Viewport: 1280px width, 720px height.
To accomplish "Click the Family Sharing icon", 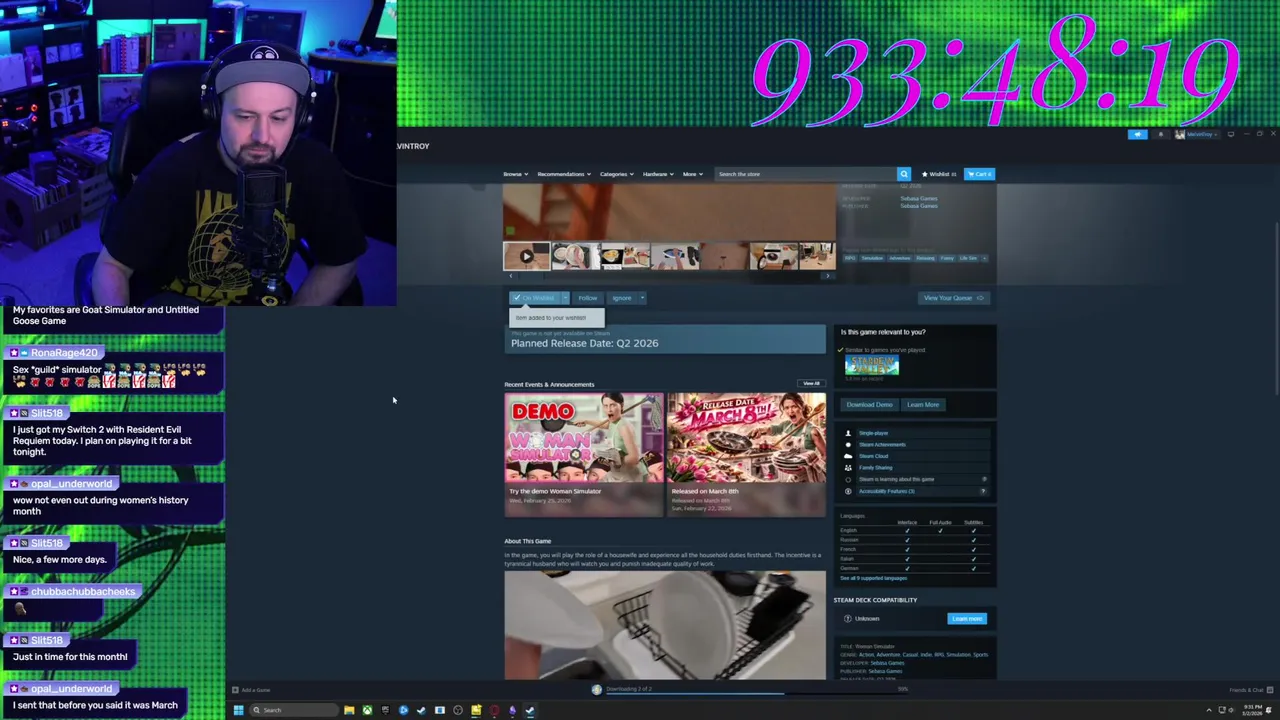I will click(848, 468).
